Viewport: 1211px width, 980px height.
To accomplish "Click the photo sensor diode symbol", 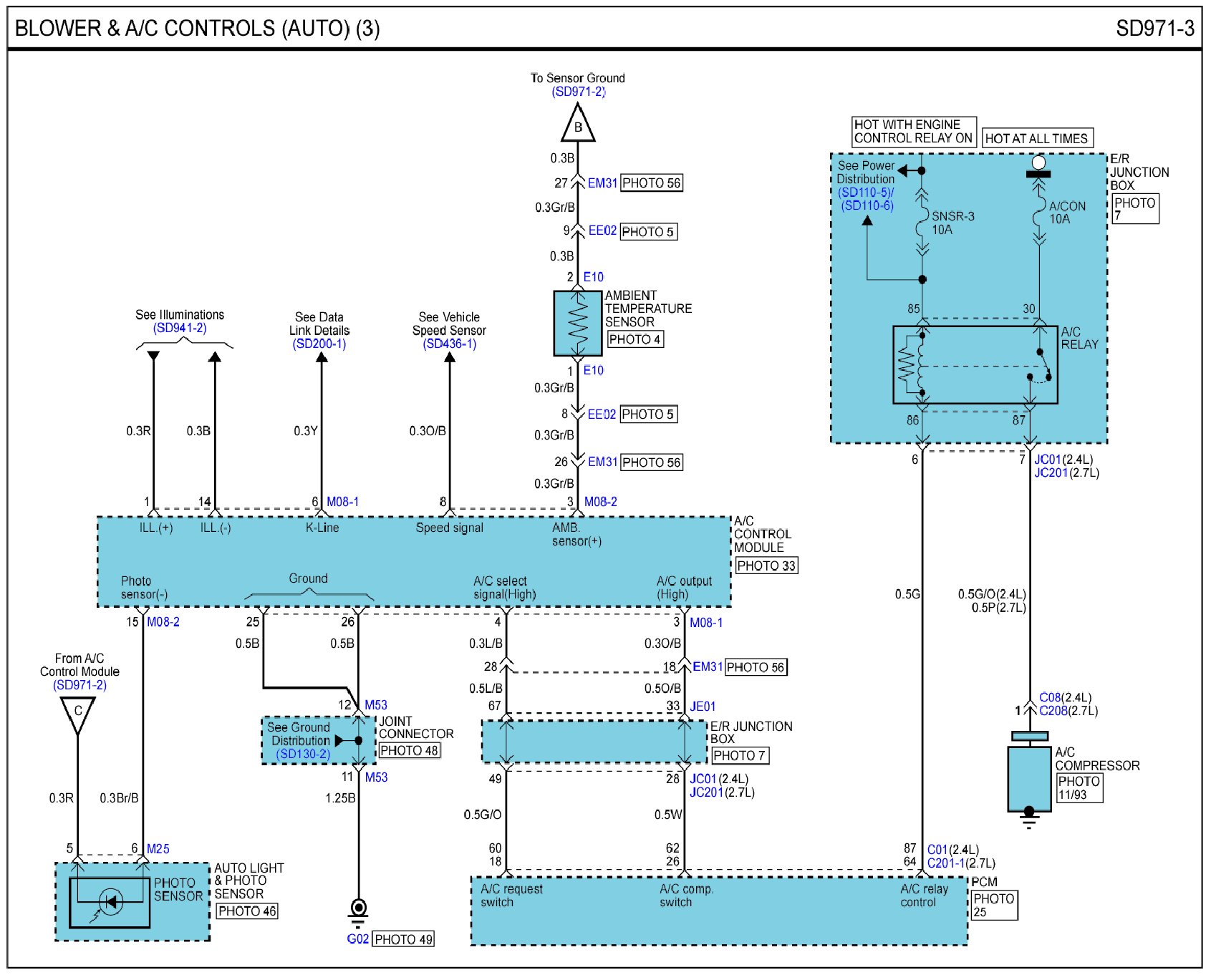I will [x=110, y=902].
